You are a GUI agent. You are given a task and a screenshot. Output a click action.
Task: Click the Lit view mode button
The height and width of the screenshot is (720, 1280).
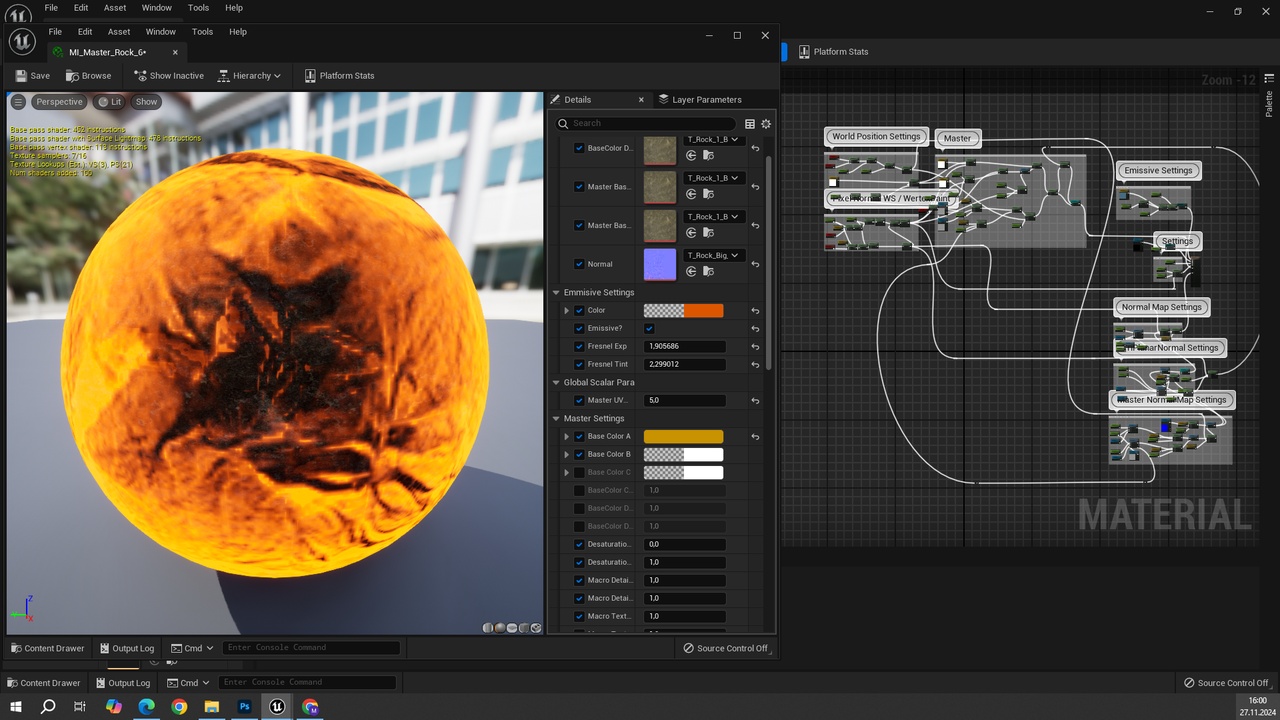click(110, 102)
